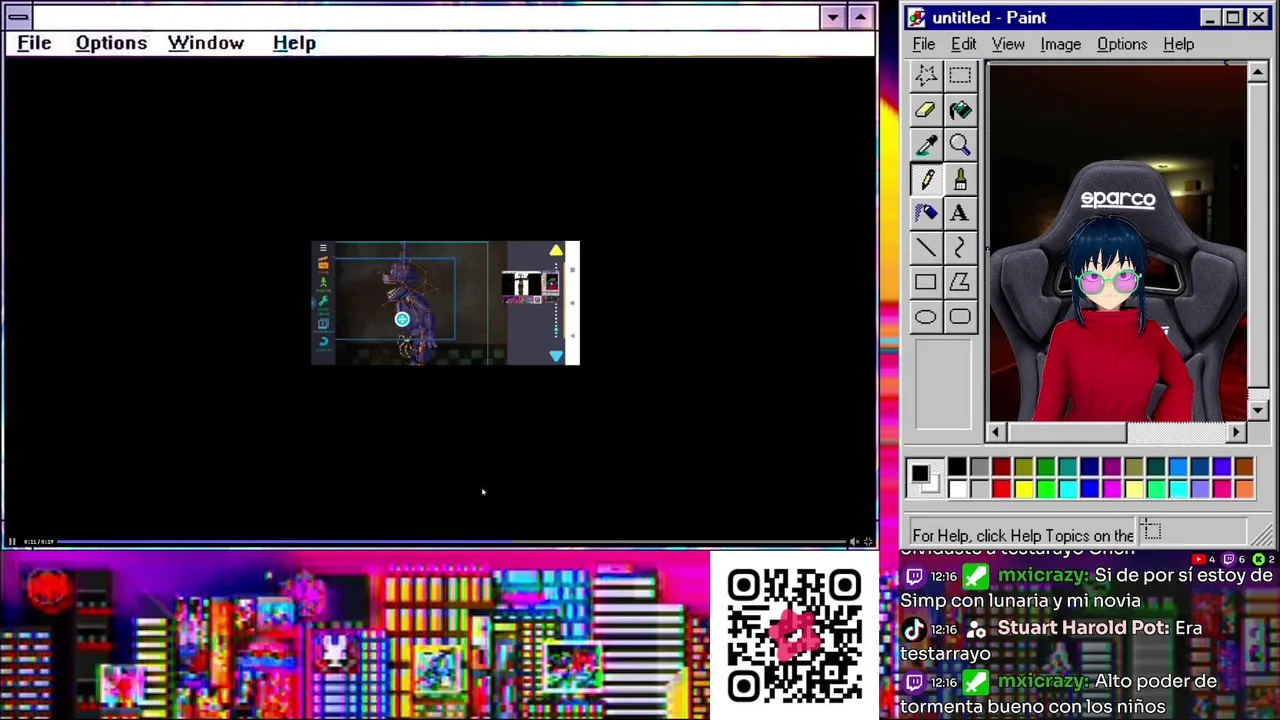Viewport: 1280px width, 720px height.
Task: Click Paint horizontal scroll left arrow
Action: [x=995, y=432]
